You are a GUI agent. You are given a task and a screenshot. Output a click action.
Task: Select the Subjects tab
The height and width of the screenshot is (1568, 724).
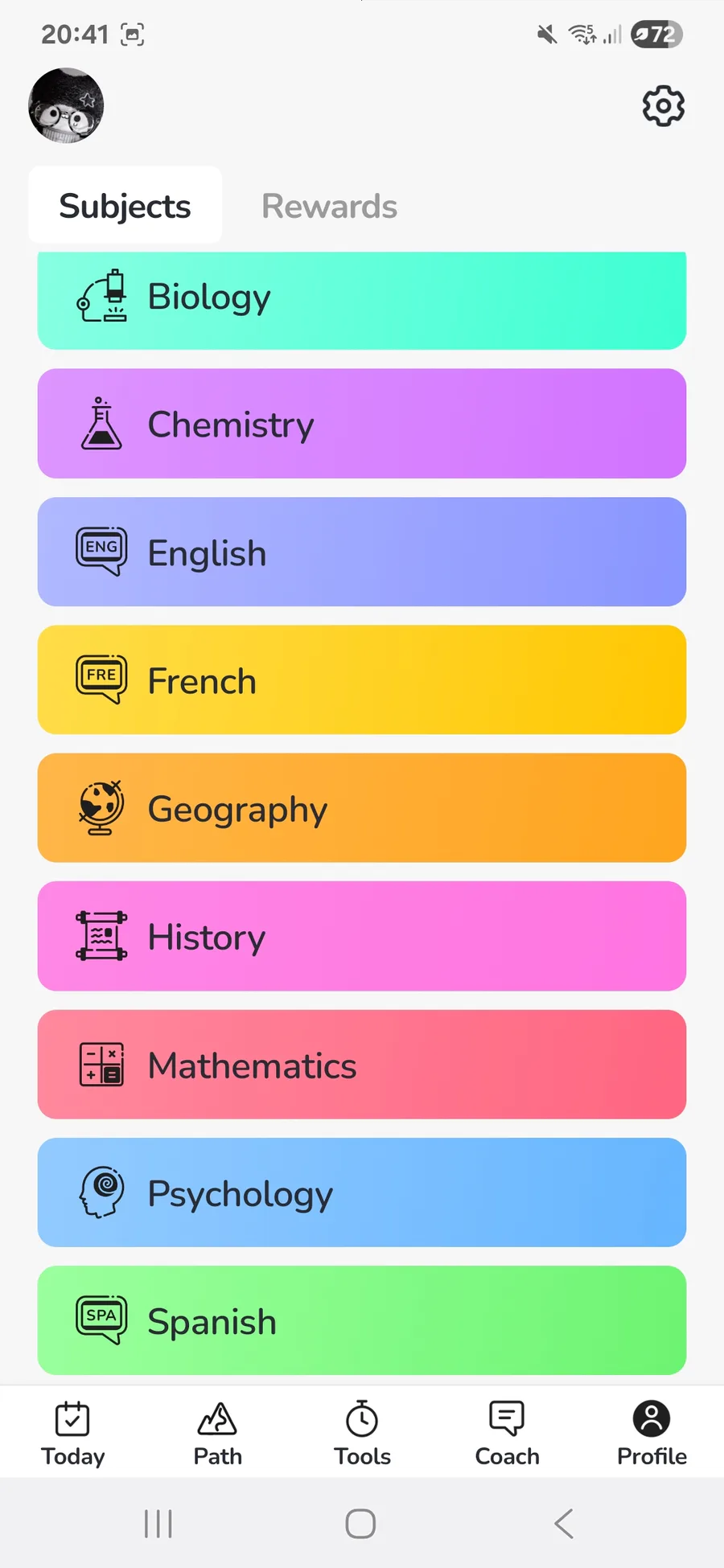pyautogui.click(x=125, y=206)
